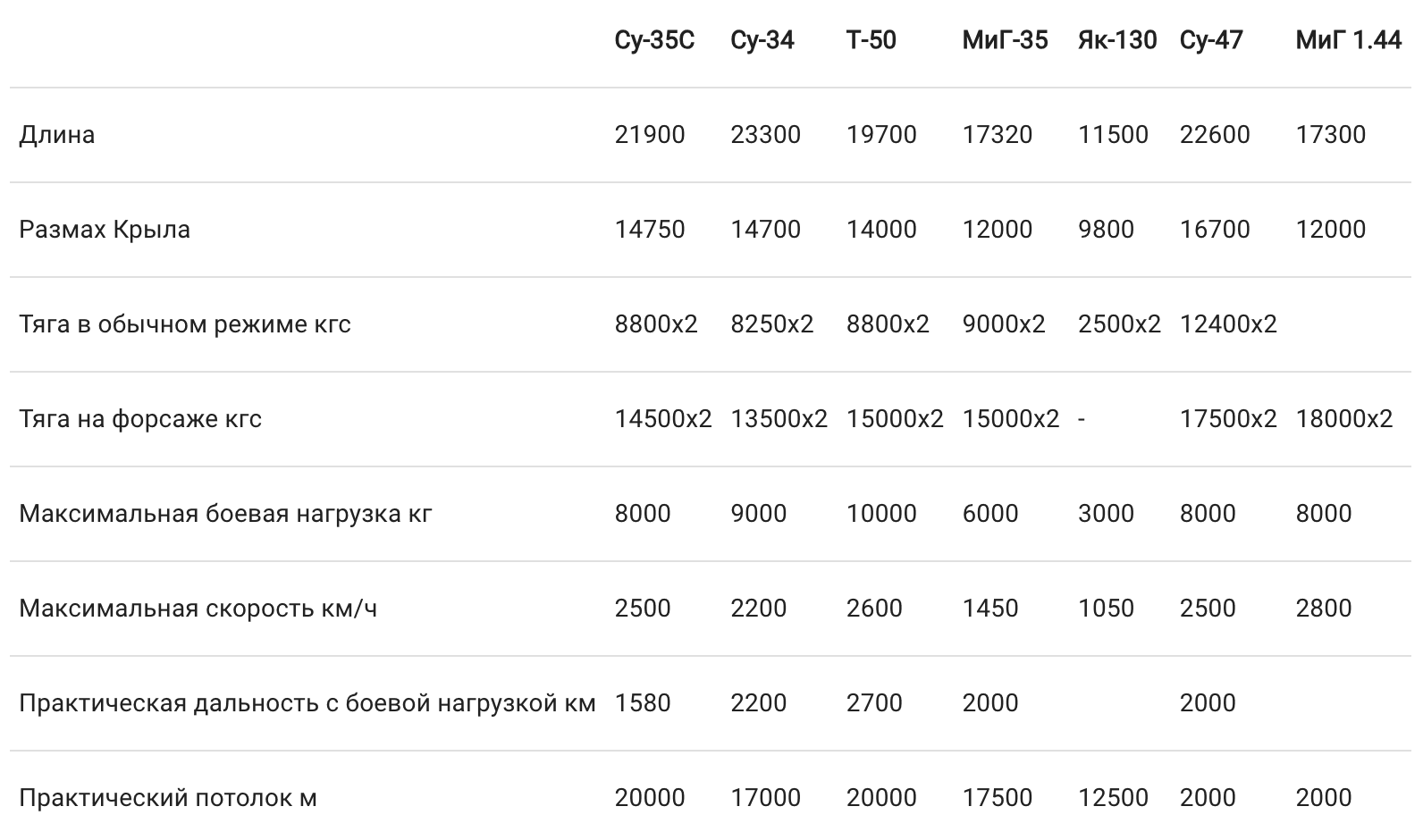Select the Размах Крыла row label
The height and width of the screenshot is (840, 1423).
105,230
